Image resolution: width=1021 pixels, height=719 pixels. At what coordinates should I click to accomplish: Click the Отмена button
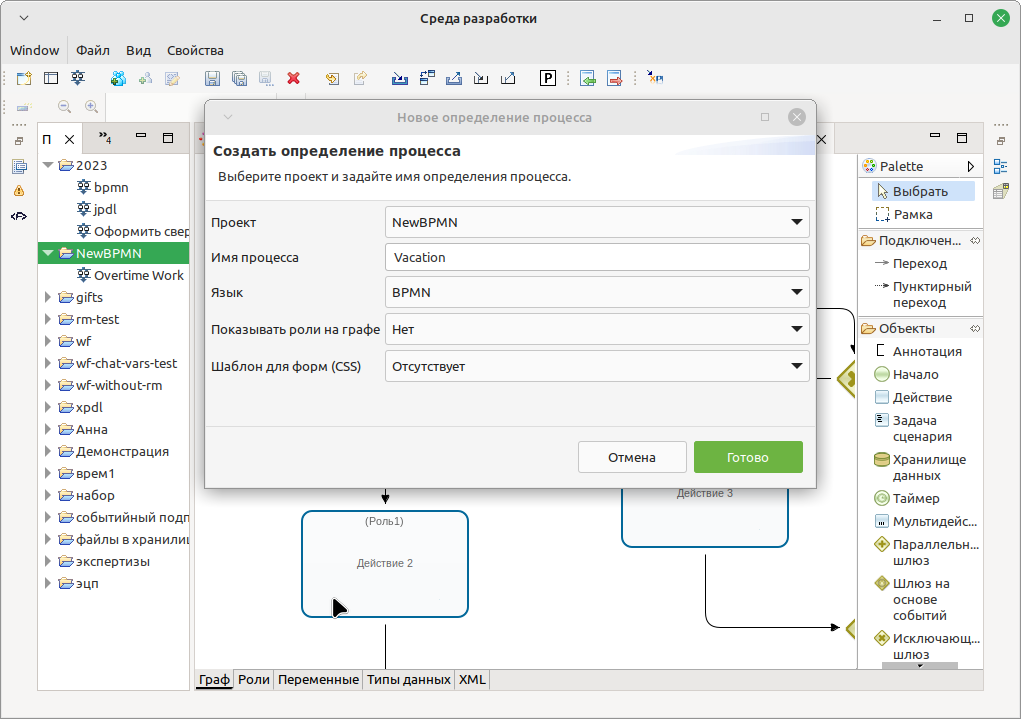(632, 457)
